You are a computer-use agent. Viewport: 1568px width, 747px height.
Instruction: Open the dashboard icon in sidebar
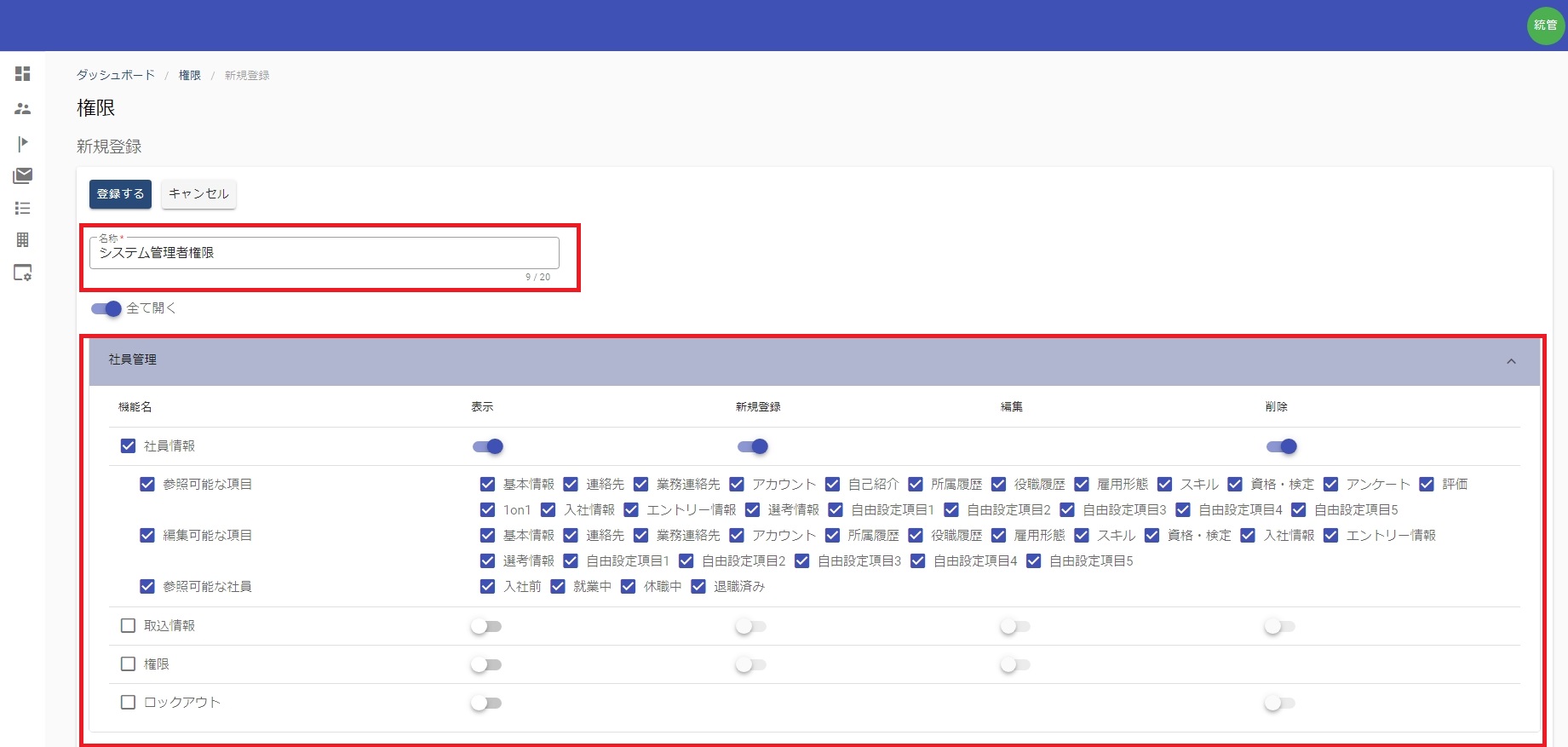[23, 74]
